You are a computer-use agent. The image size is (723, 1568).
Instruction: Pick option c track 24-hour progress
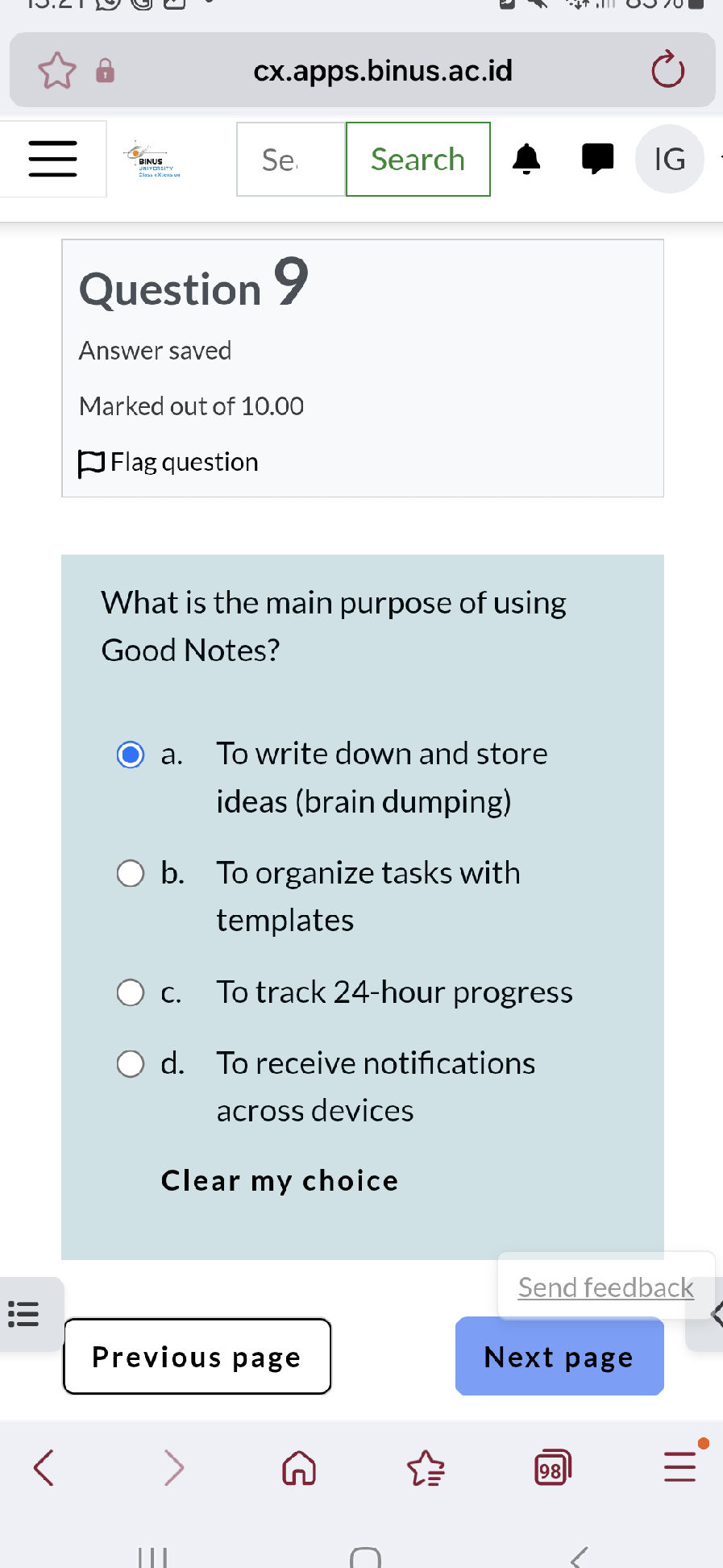[131, 992]
